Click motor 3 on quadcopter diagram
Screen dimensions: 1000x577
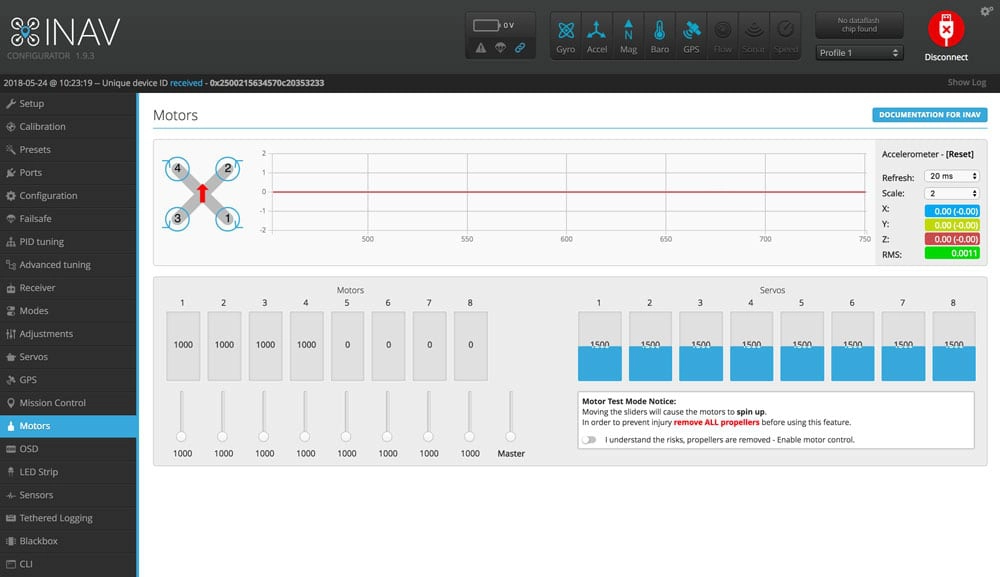tap(177, 219)
